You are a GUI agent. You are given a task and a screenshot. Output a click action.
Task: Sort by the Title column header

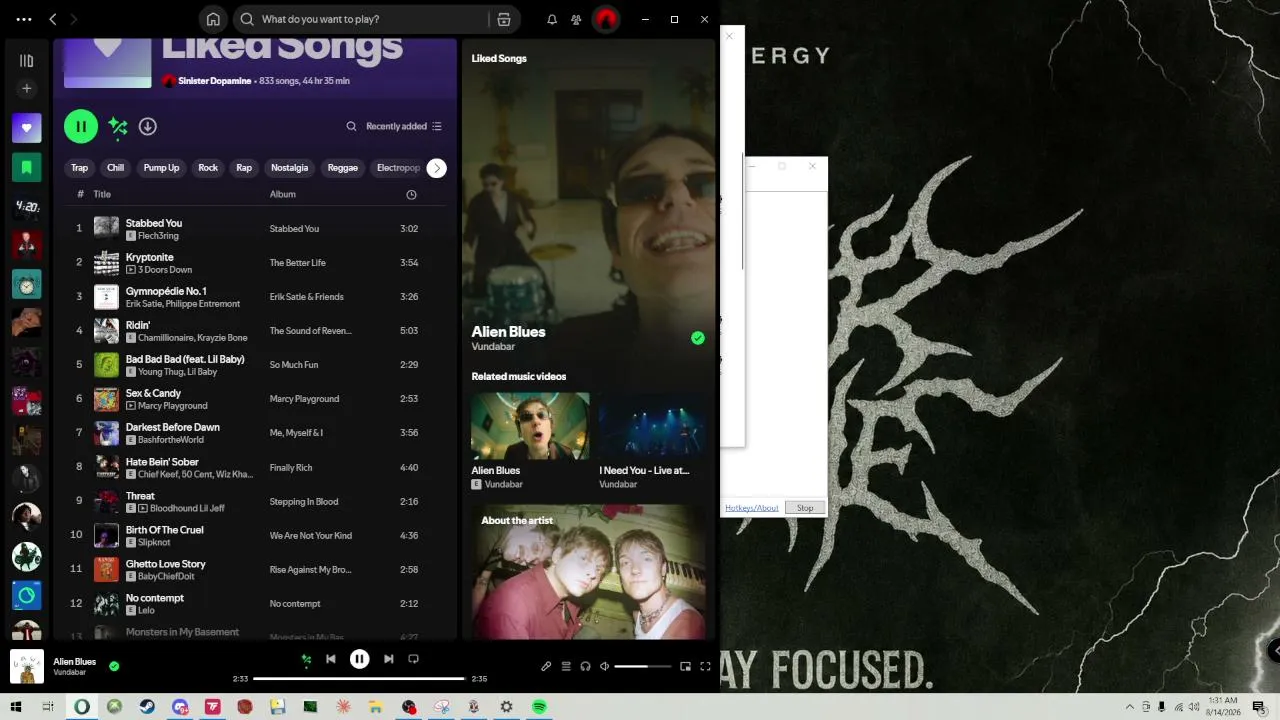(102, 194)
